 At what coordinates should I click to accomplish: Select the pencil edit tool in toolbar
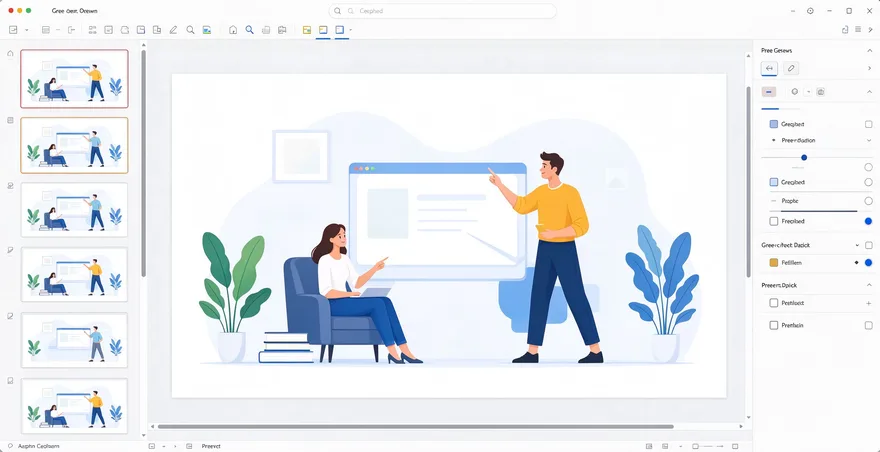[x=173, y=30]
